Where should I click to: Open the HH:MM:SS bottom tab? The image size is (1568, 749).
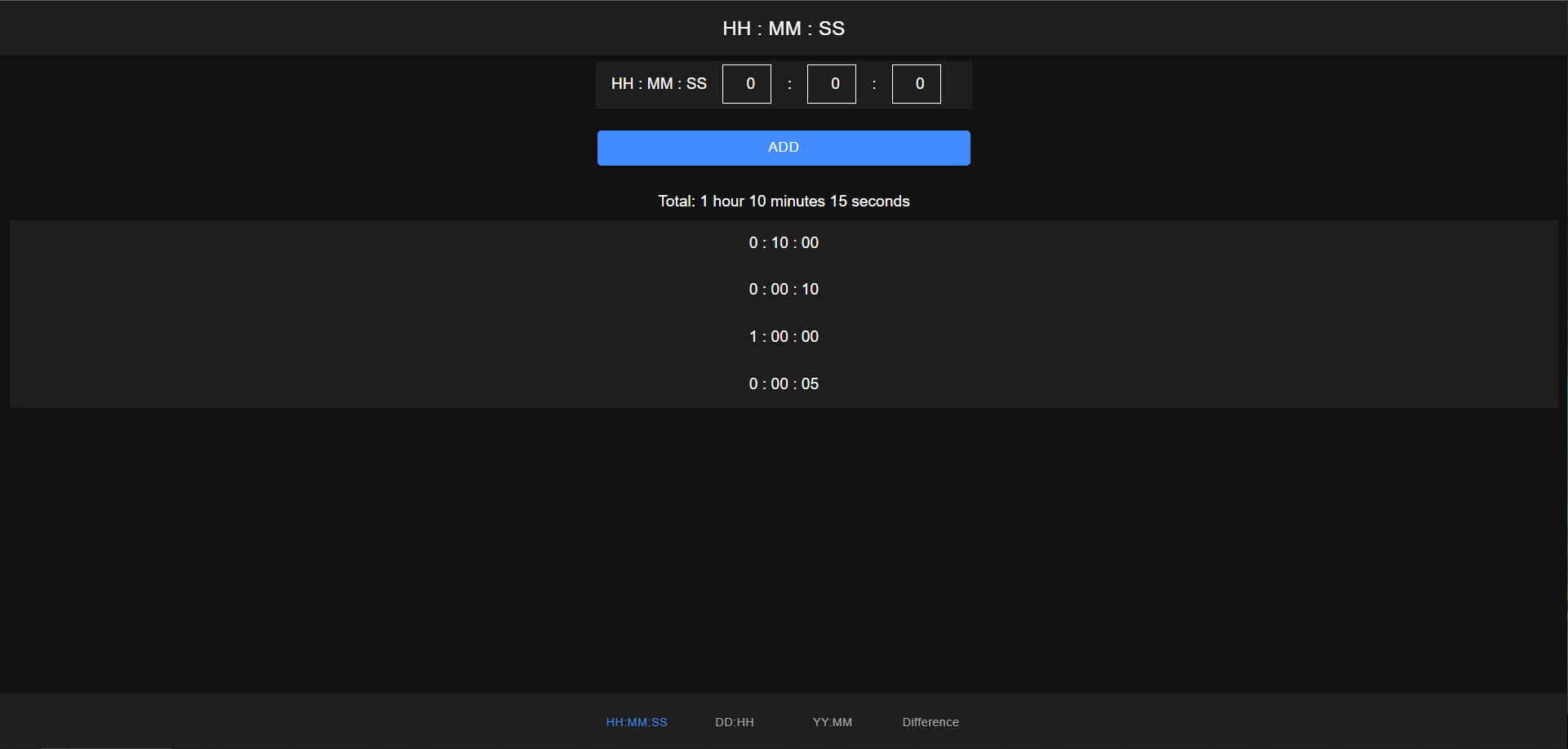[x=637, y=722]
